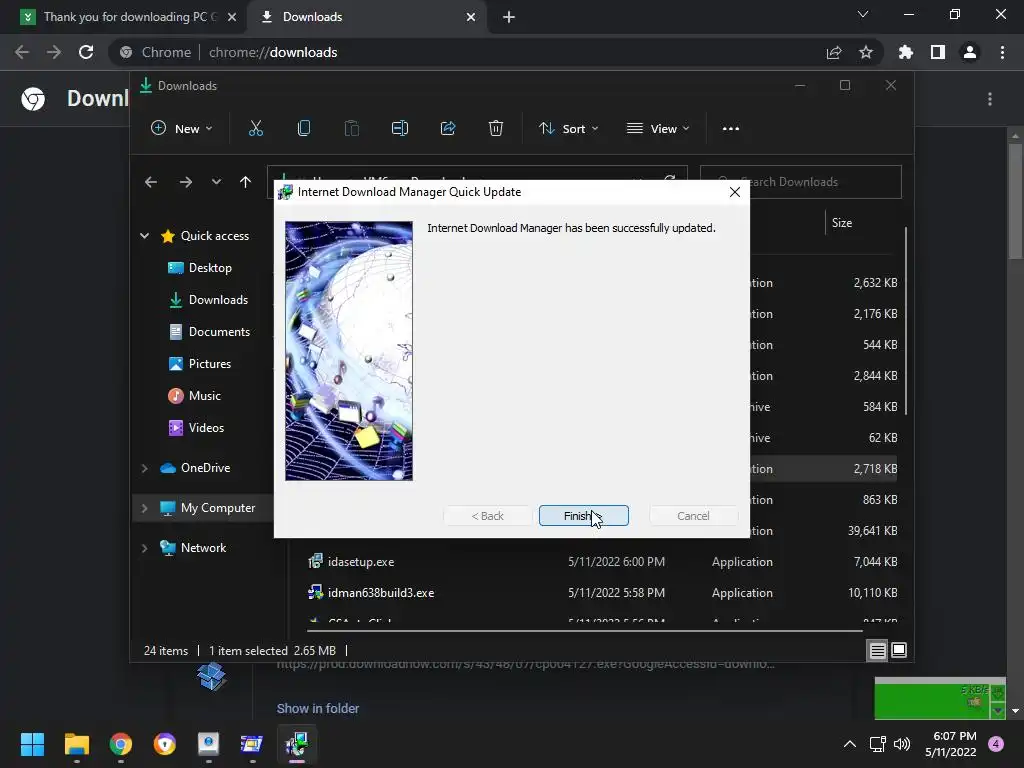The image size is (1024, 768).
Task: Expand the Network tree node
Action: click(x=144, y=548)
